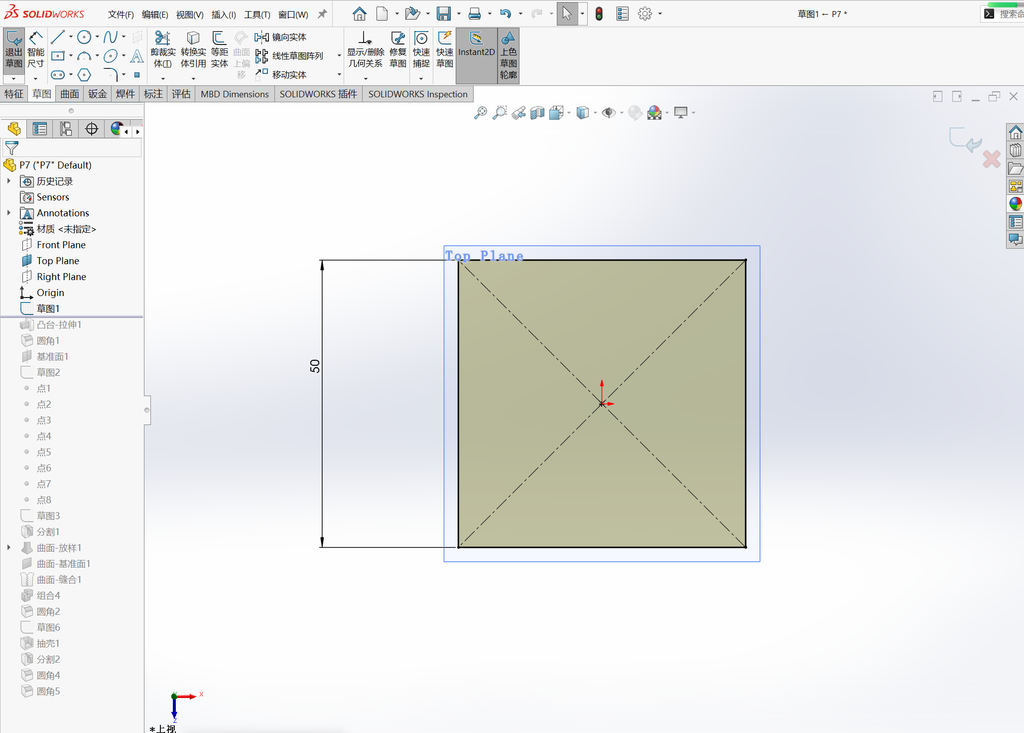Click Quick Snaps (快速捕捉) icon
This screenshot has height=733, width=1024.
(x=421, y=50)
